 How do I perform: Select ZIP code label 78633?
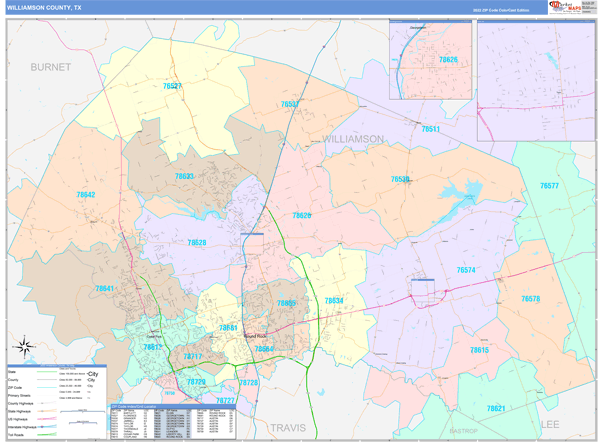coord(184,176)
